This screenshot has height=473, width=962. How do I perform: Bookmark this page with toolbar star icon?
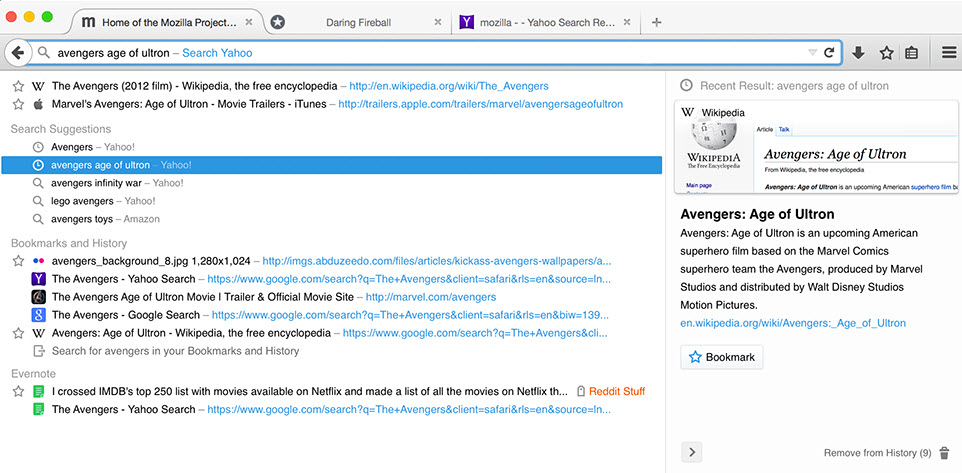(887, 53)
